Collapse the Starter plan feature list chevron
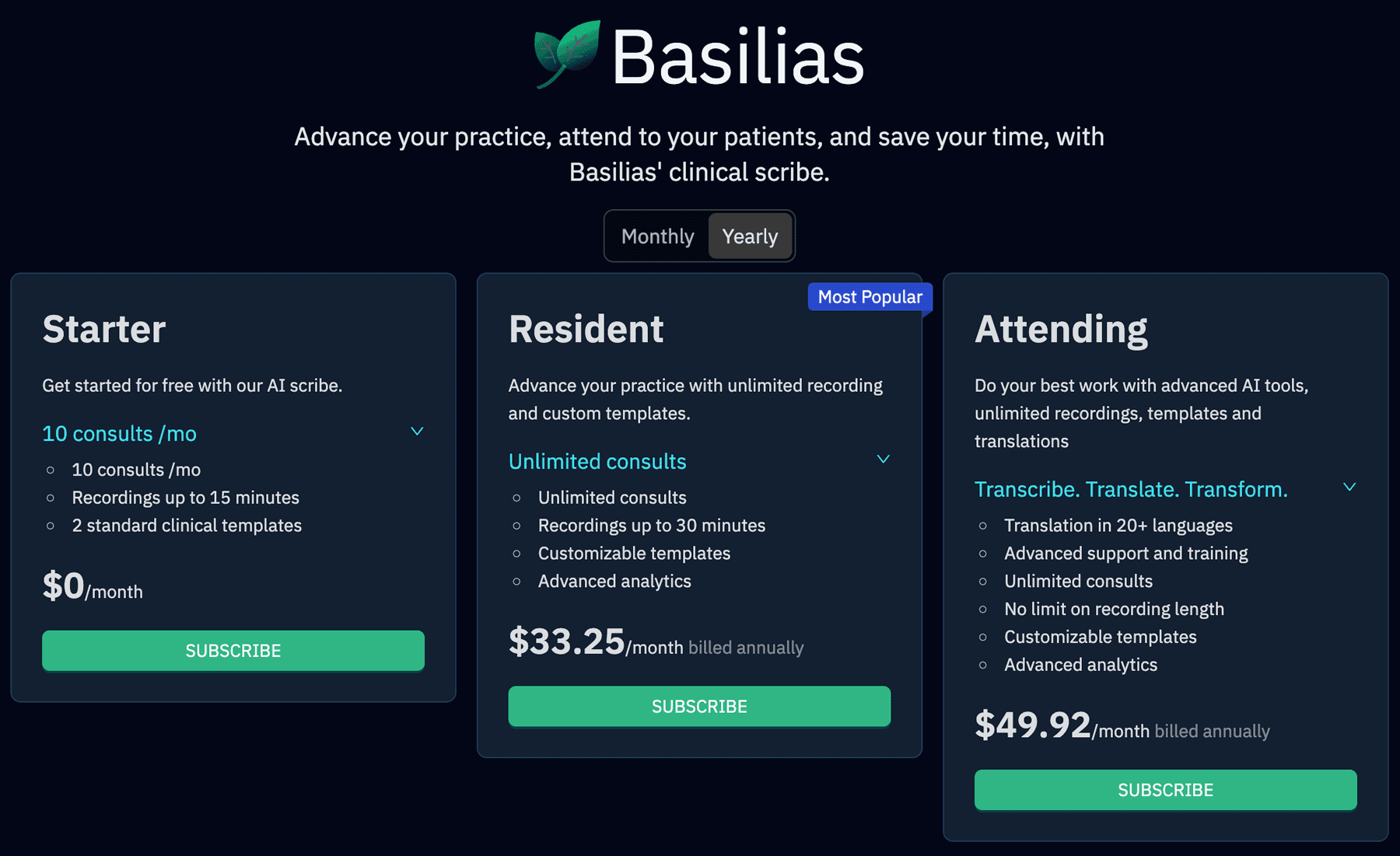The image size is (1400, 856). point(417,431)
